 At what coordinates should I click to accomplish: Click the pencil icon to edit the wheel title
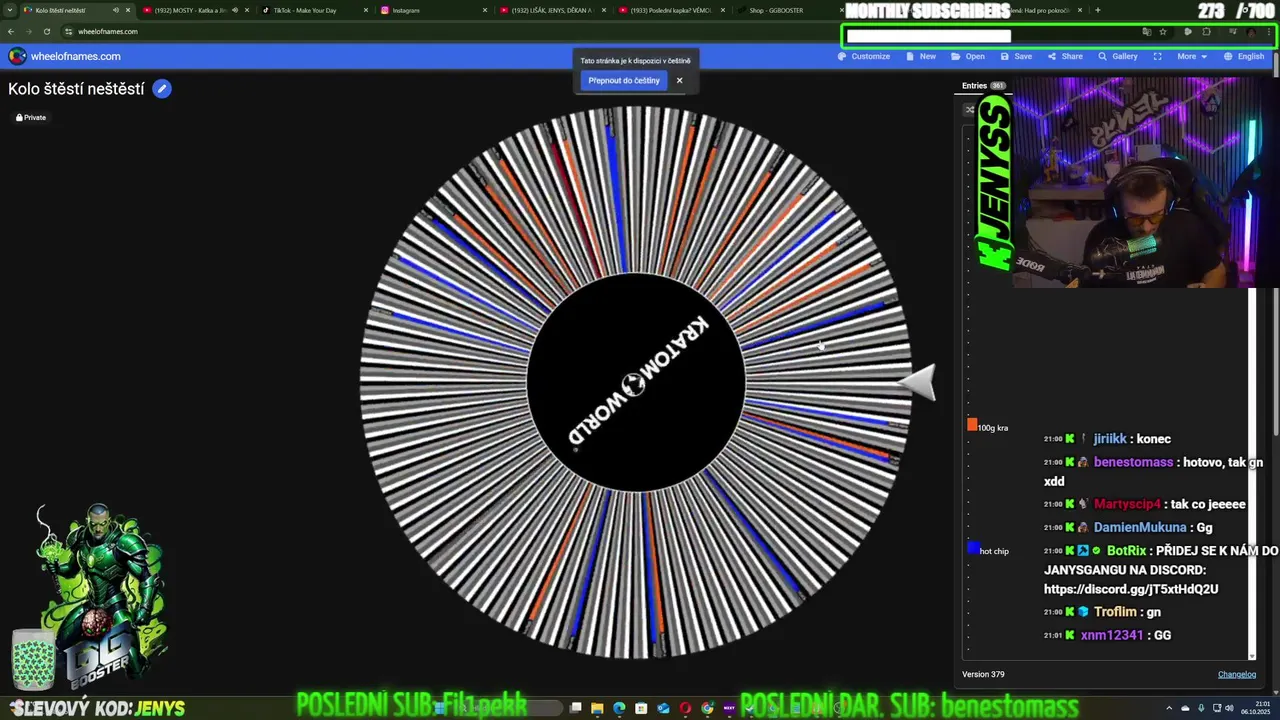162,89
